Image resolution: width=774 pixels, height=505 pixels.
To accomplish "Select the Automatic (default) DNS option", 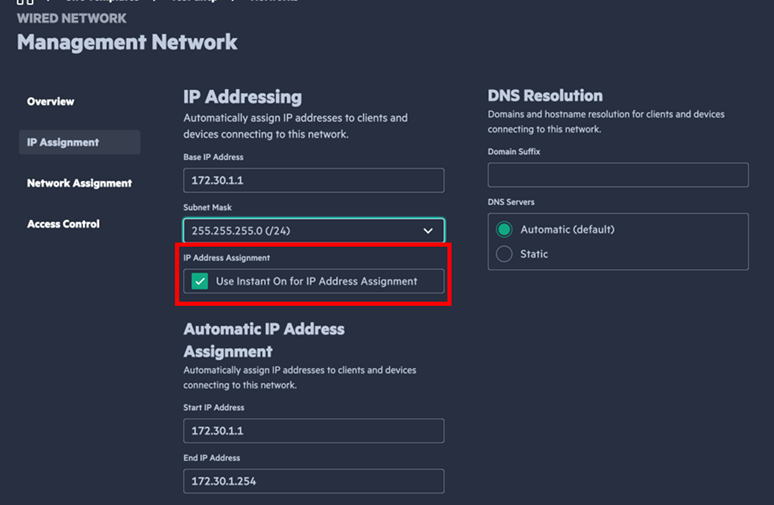I will (505, 229).
